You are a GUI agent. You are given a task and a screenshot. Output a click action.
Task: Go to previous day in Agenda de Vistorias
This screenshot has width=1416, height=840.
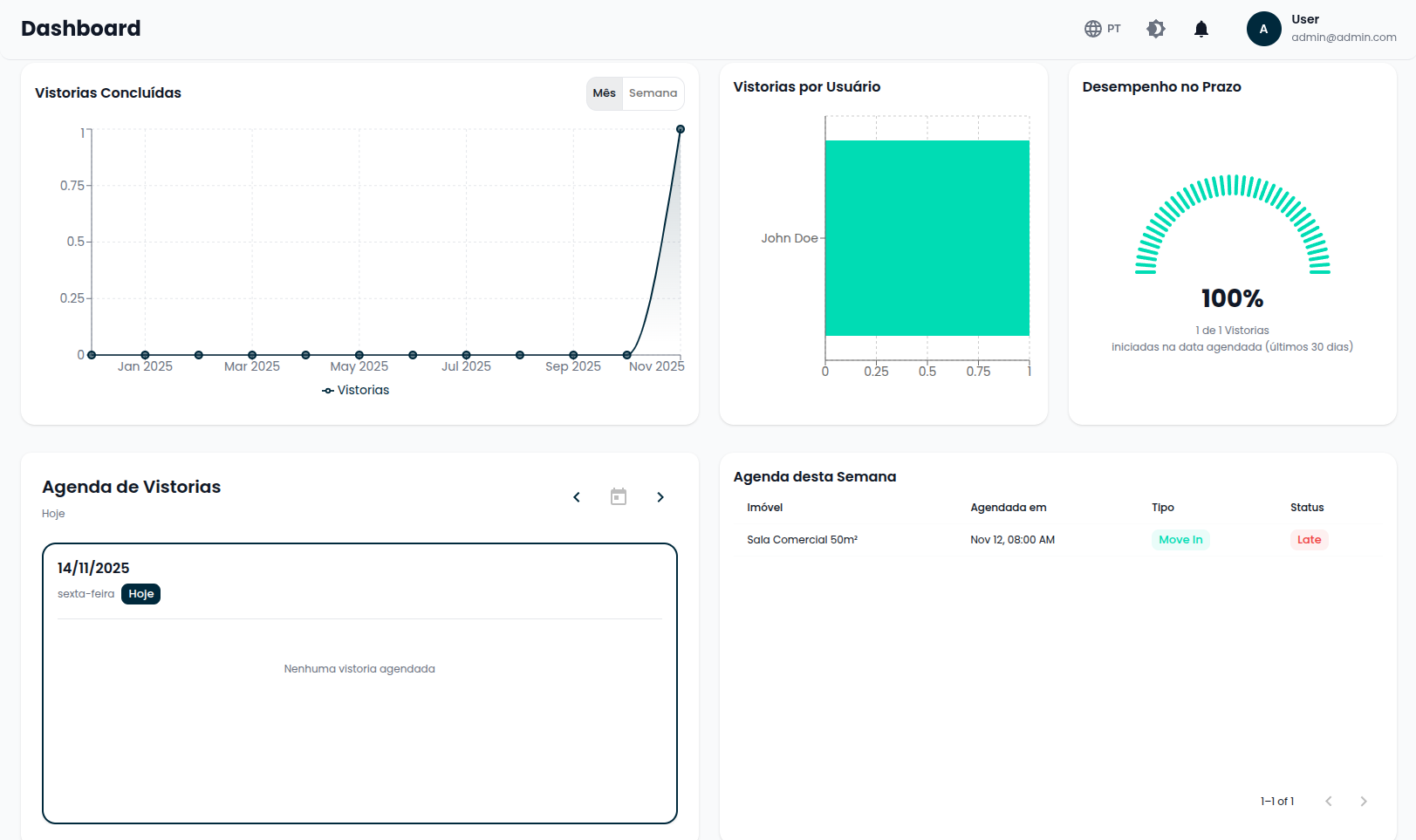pyautogui.click(x=577, y=497)
